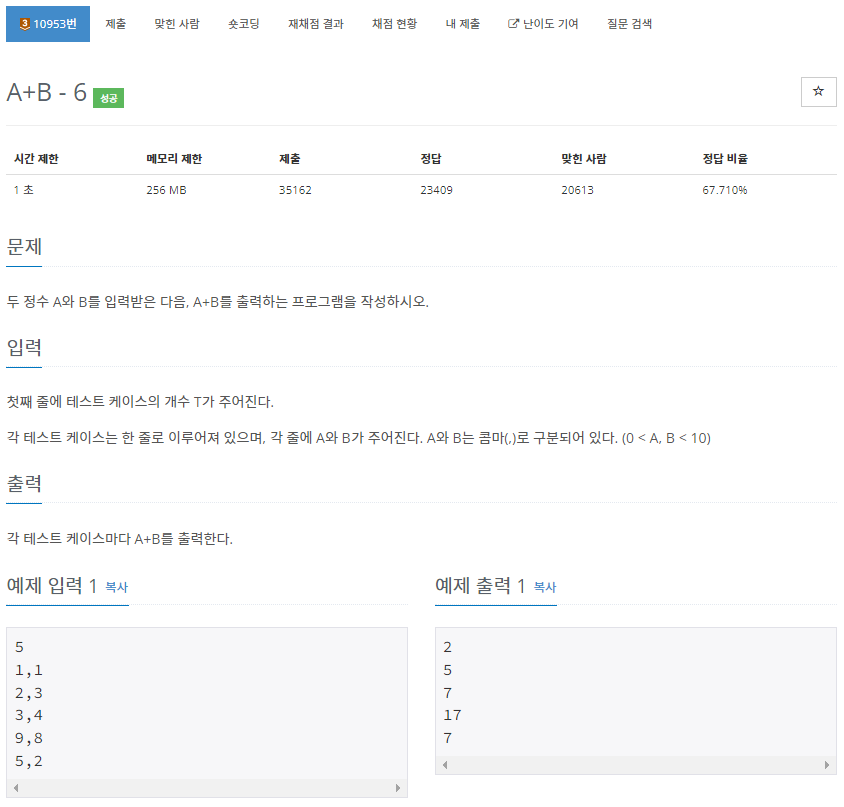
Task: Open the 맞힌 사람 tab
Action: coord(177,24)
